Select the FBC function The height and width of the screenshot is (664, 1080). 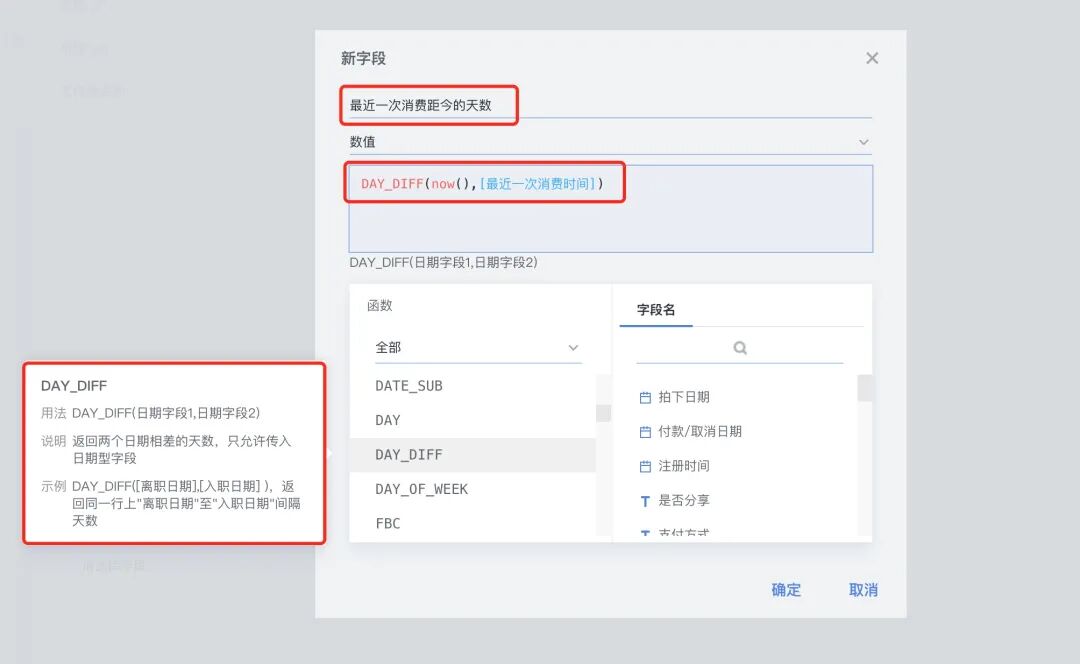coord(386,522)
